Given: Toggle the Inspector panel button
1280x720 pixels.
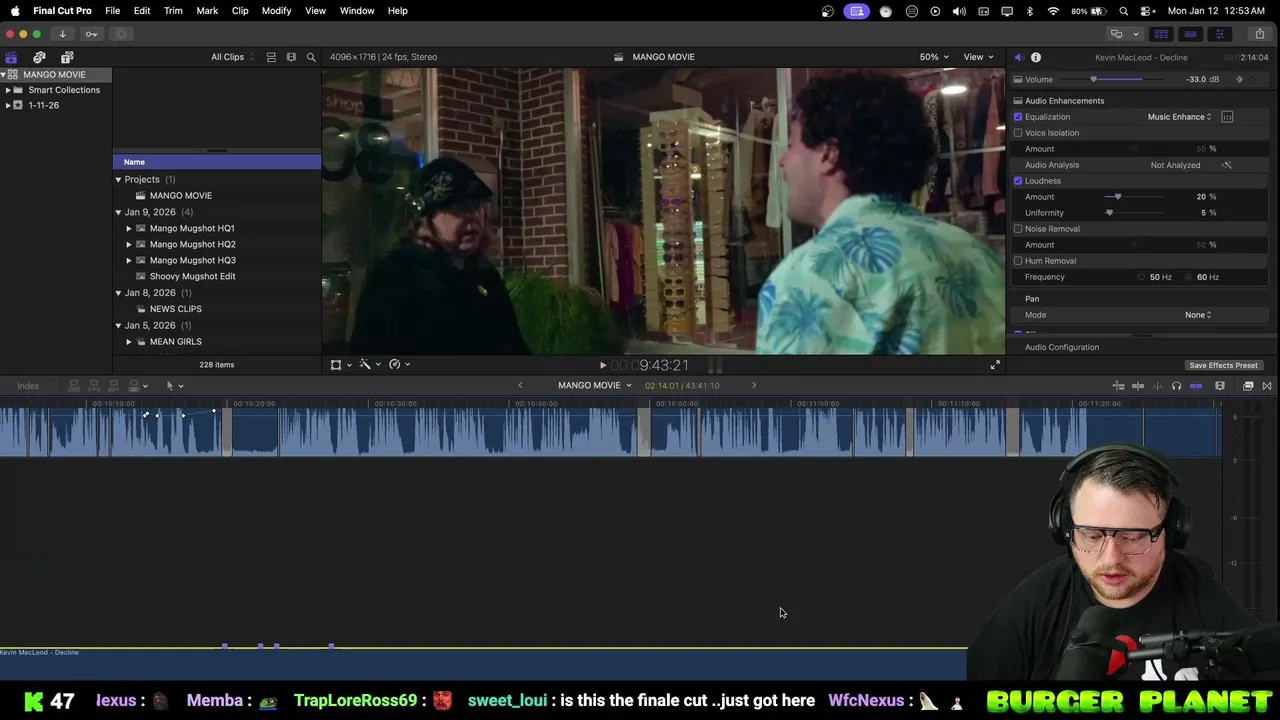Looking at the screenshot, I should [x=1219, y=34].
